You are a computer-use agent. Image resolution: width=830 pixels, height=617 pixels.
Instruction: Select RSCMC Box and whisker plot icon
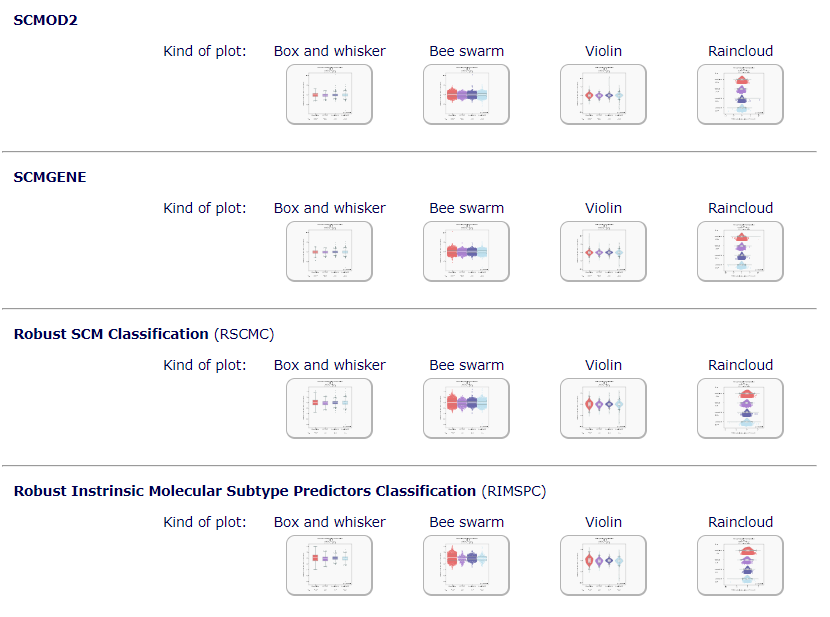pos(329,409)
